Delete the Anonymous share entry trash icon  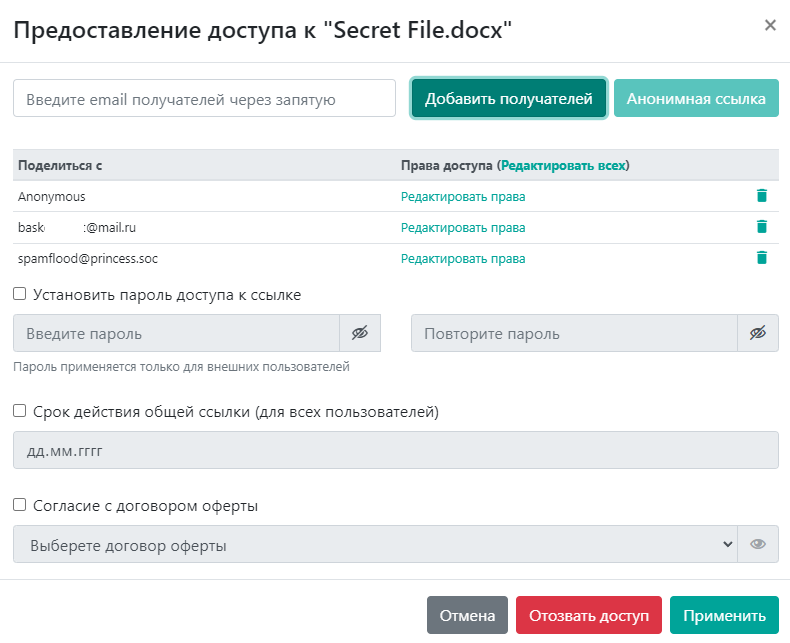(x=761, y=196)
